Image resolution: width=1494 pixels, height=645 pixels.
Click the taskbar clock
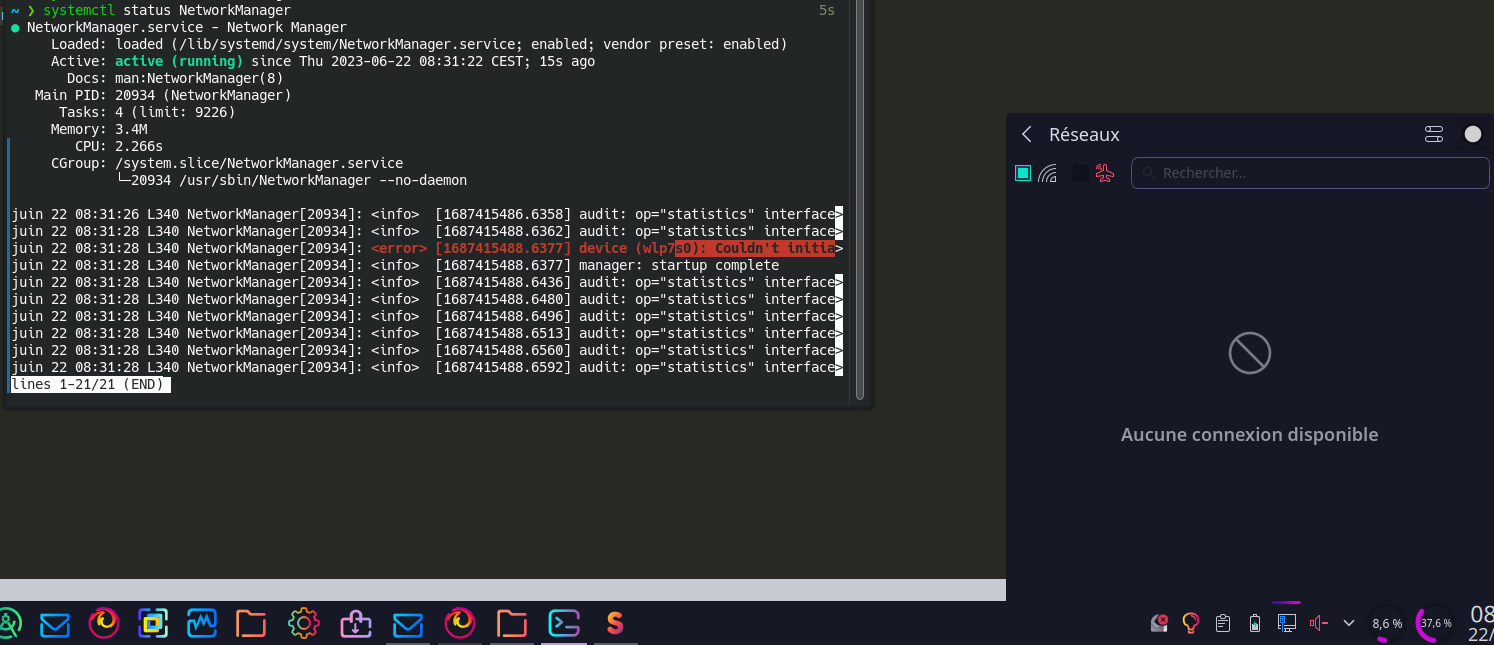(1481, 624)
